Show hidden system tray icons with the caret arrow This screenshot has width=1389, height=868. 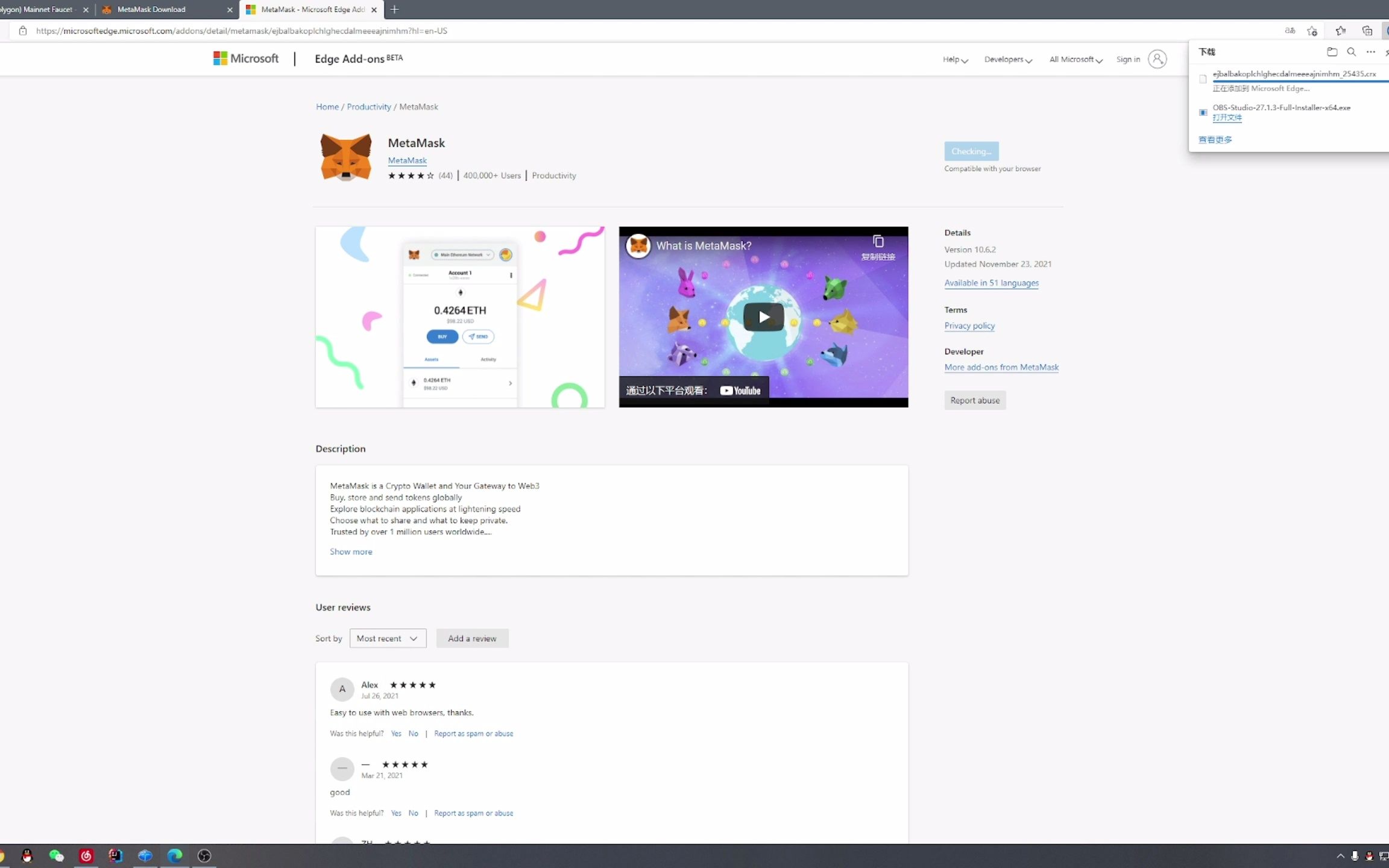pyautogui.click(x=1340, y=856)
